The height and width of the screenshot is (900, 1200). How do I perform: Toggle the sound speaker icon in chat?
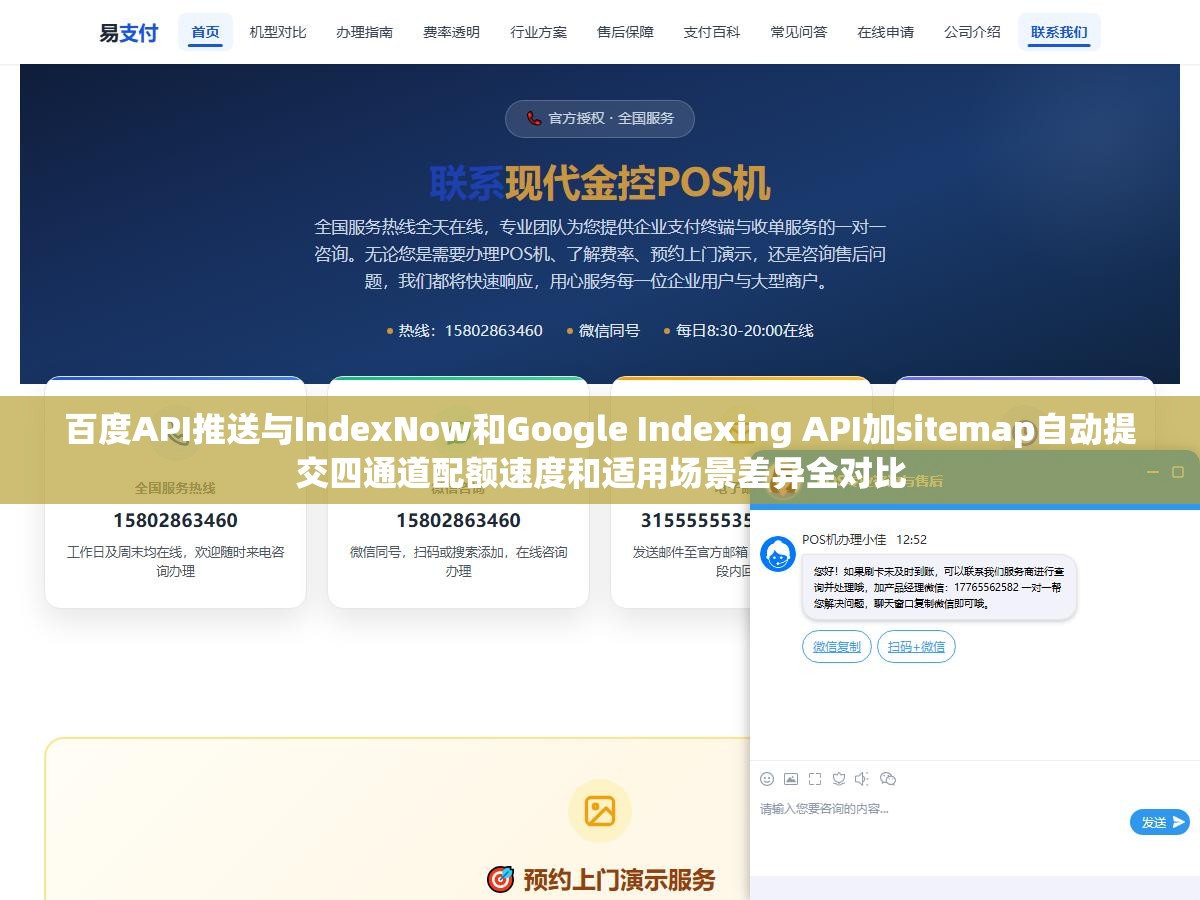(x=862, y=779)
